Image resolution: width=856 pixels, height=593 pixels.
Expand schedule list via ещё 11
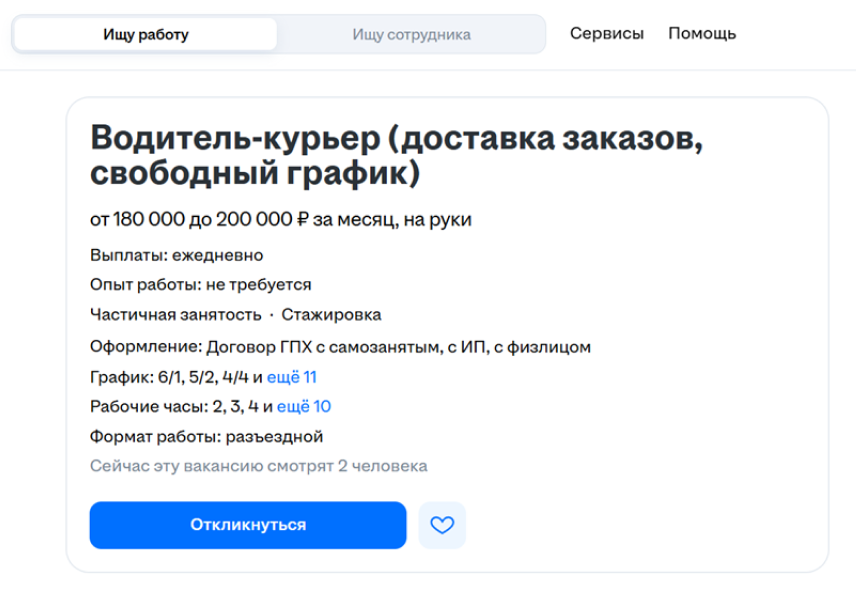[x=292, y=377]
